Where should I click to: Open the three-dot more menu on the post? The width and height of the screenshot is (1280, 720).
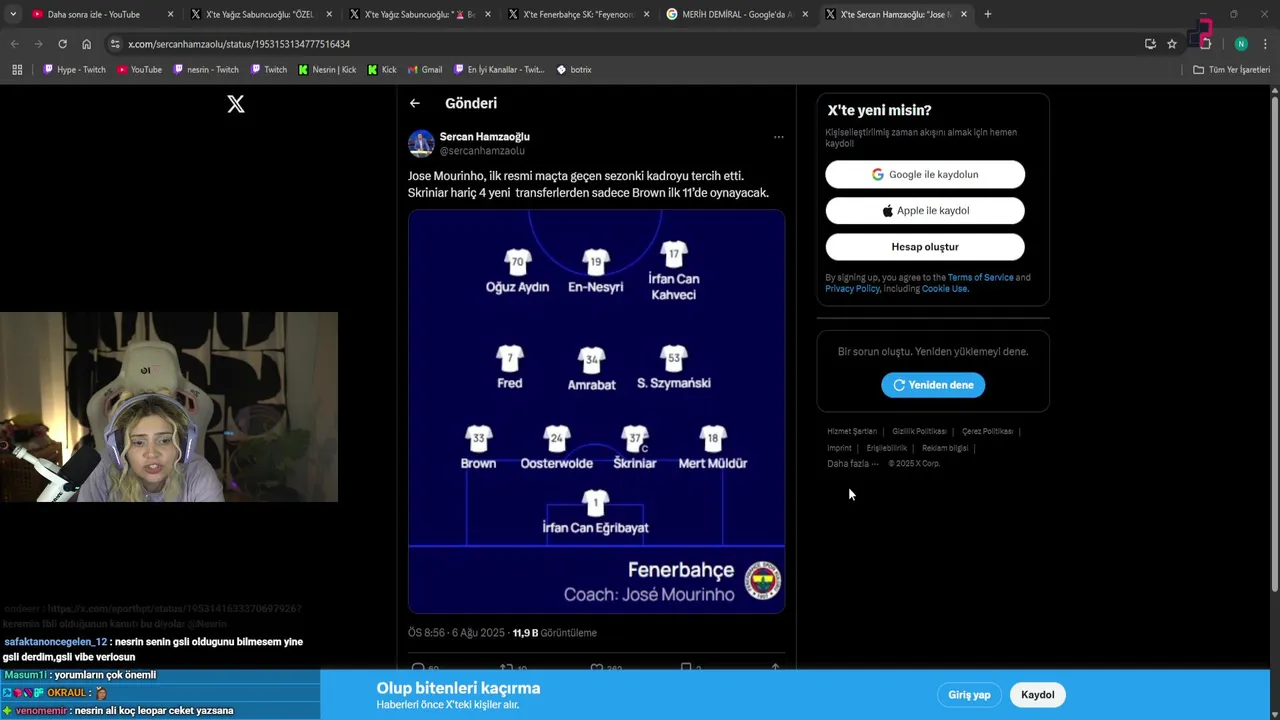(779, 137)
